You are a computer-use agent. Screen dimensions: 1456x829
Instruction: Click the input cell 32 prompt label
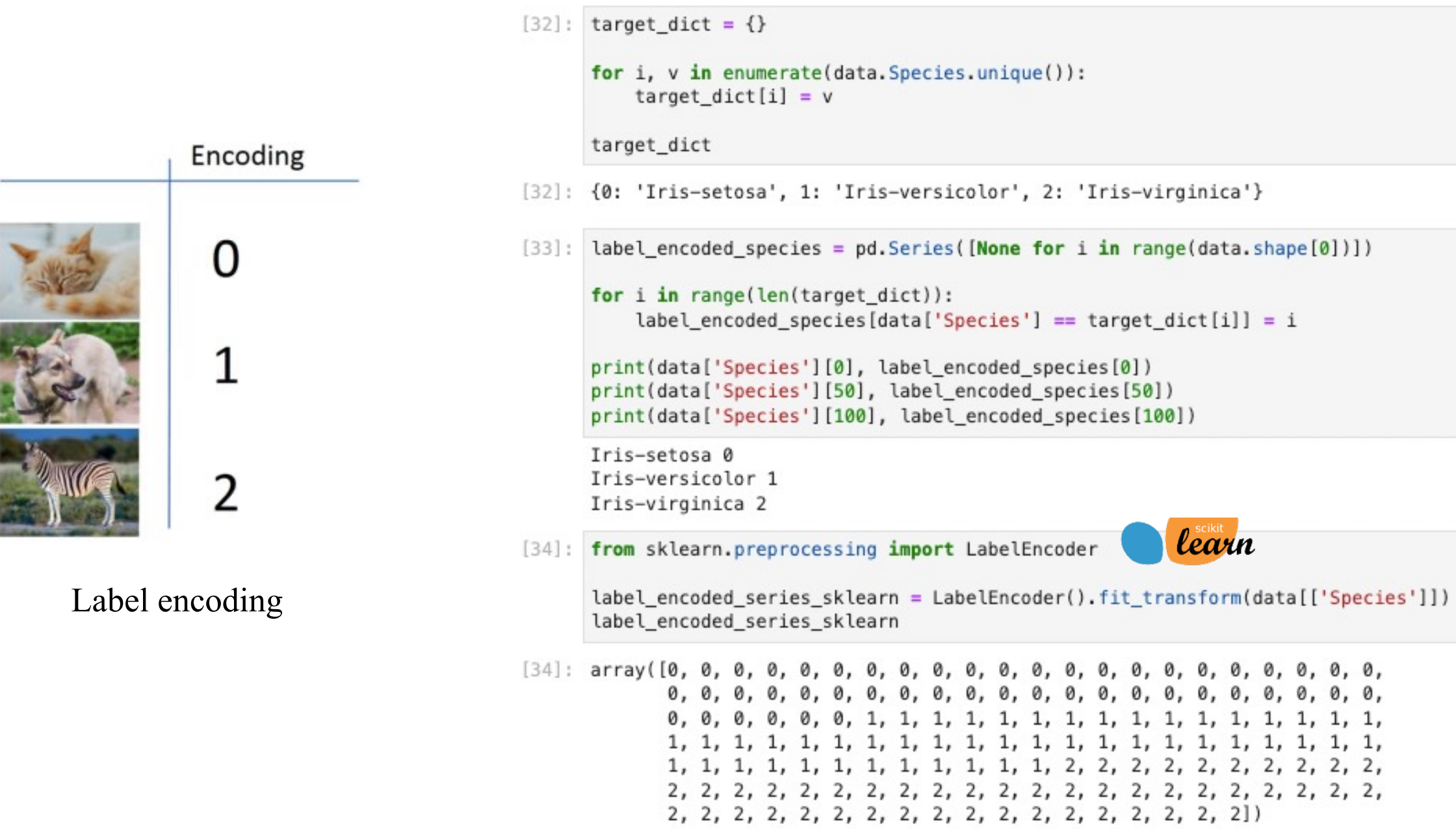pos(547,24)
